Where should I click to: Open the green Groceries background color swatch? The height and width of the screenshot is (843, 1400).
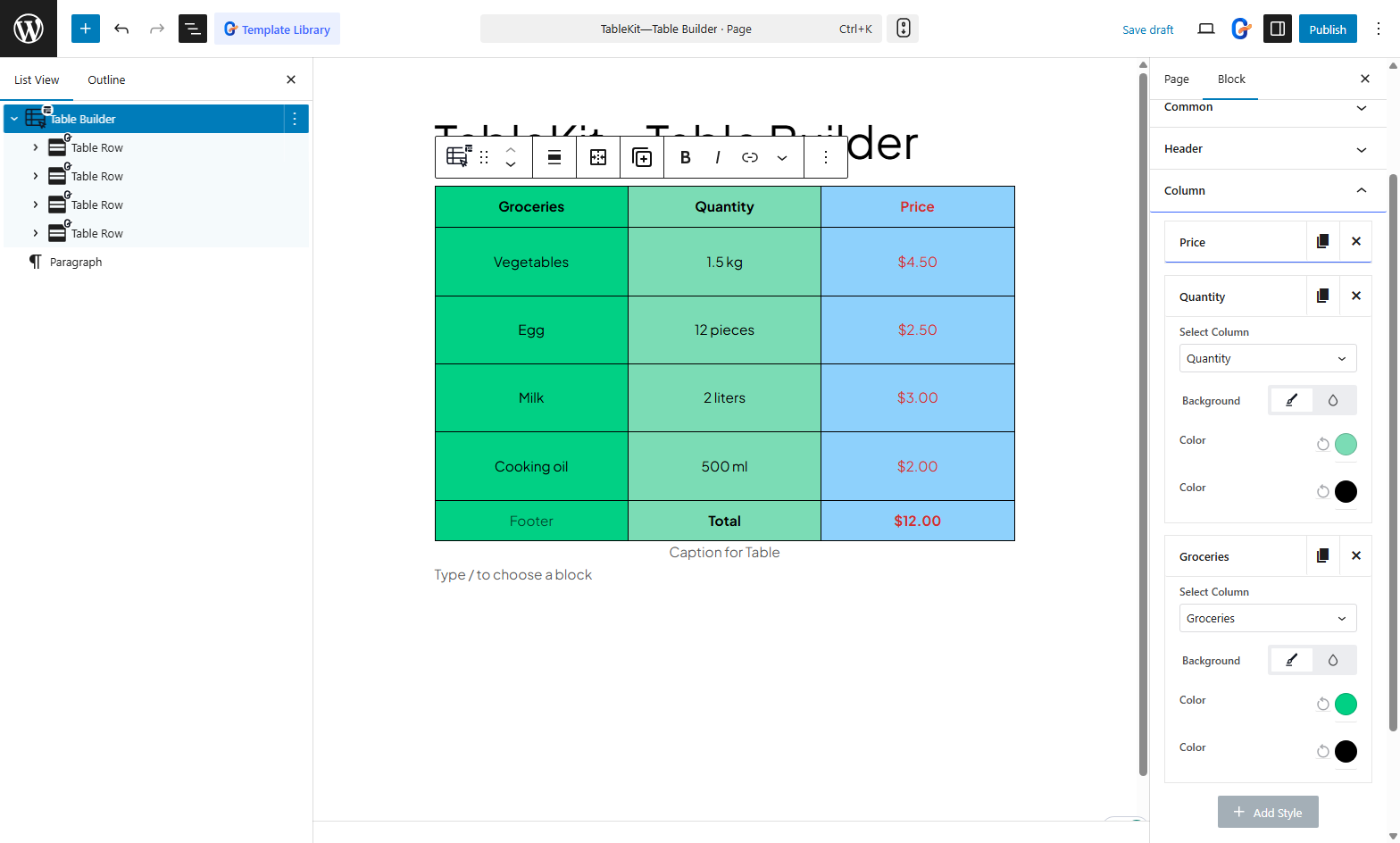pyautogui.click(x=1346, y=705)
